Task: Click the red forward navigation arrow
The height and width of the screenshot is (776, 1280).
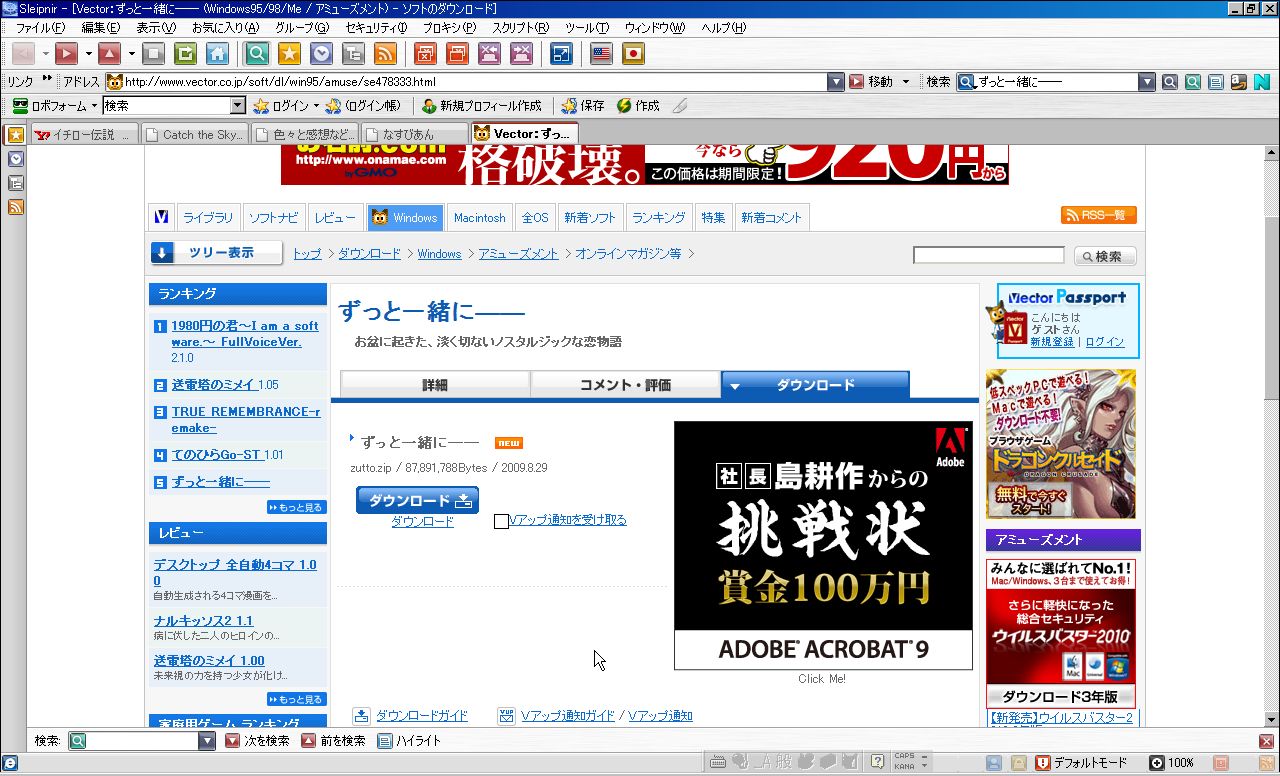Action: tap(66, 54)
